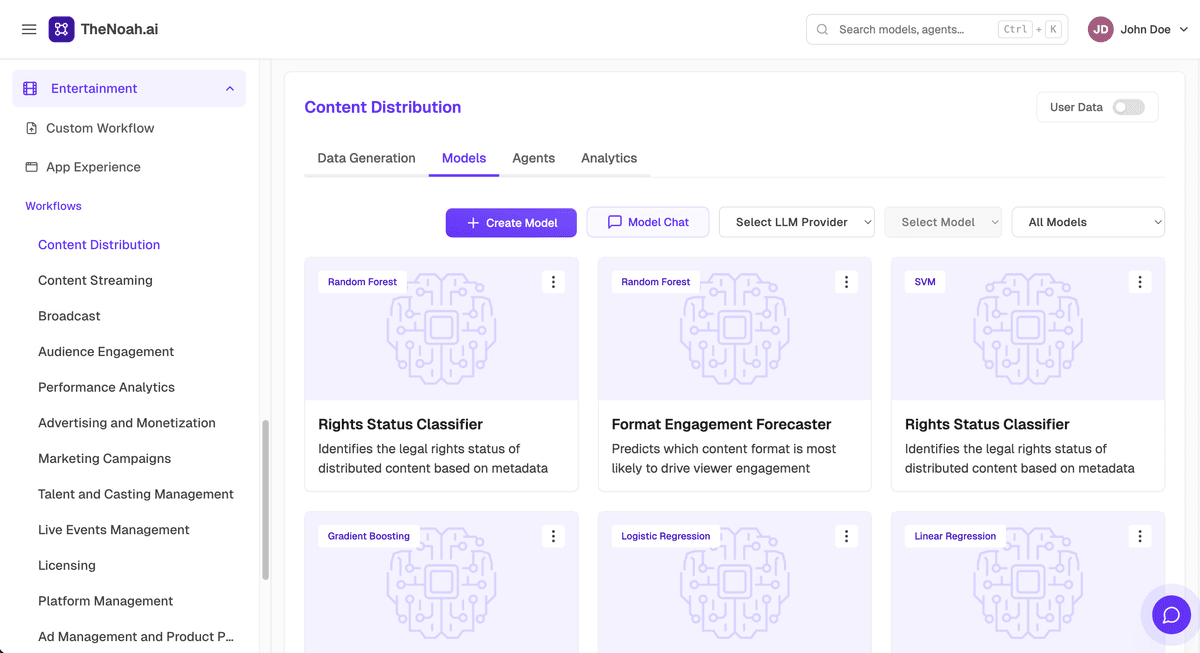1200x653 pixels.
Task: Click the search models, agents field
Action: (937, 30)
